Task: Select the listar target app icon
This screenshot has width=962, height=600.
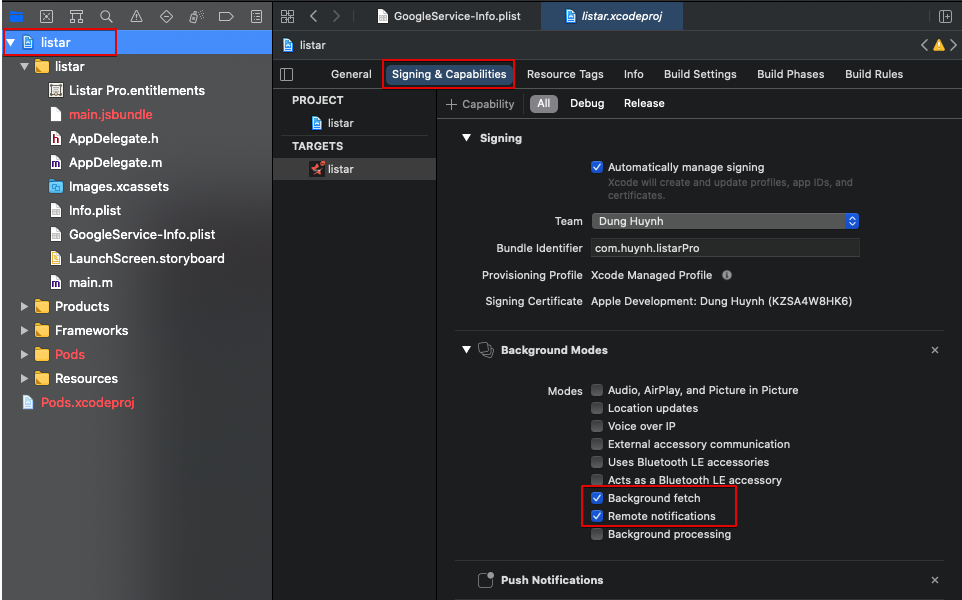Action: 317,169
